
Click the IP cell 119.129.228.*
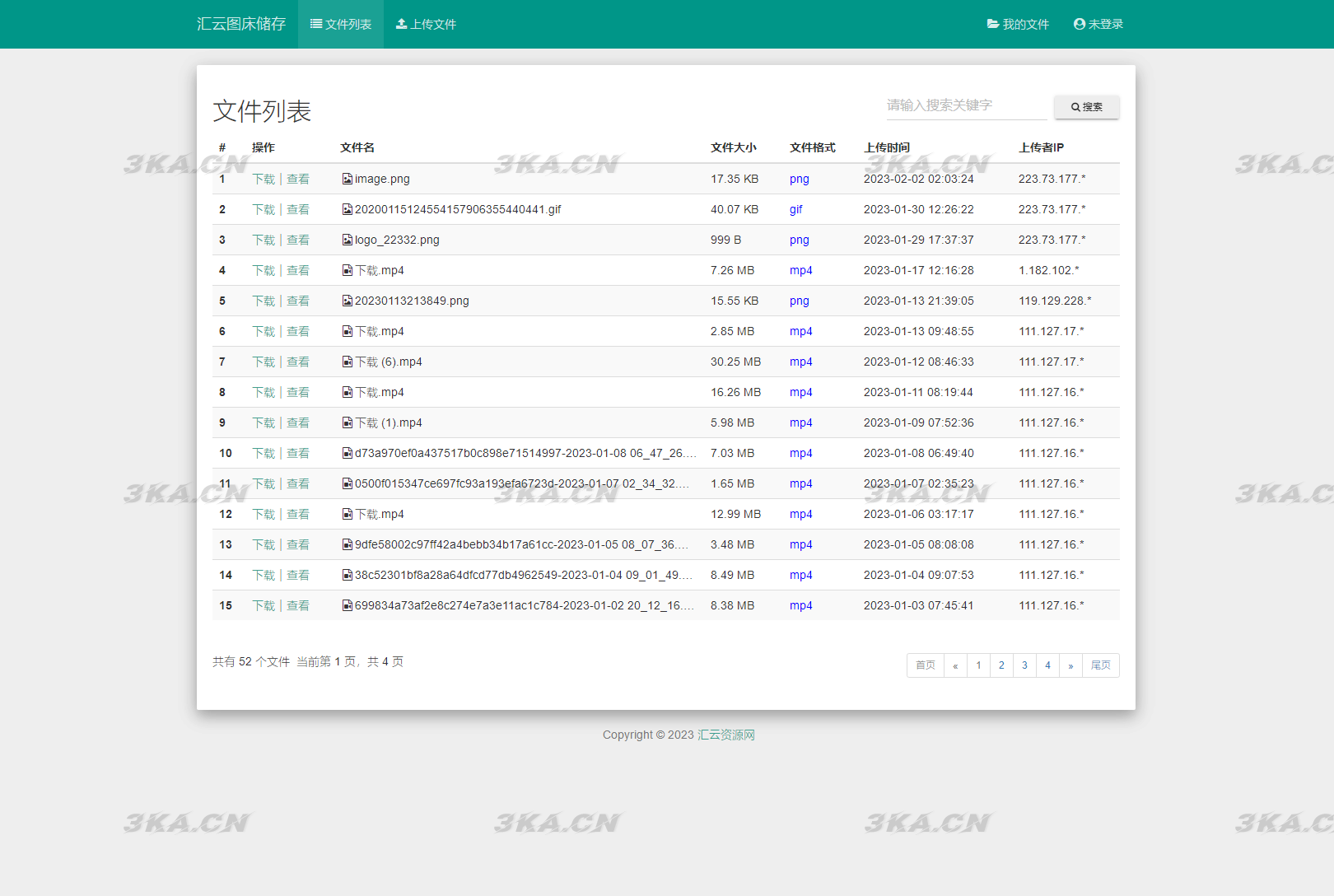point(1055,301)
